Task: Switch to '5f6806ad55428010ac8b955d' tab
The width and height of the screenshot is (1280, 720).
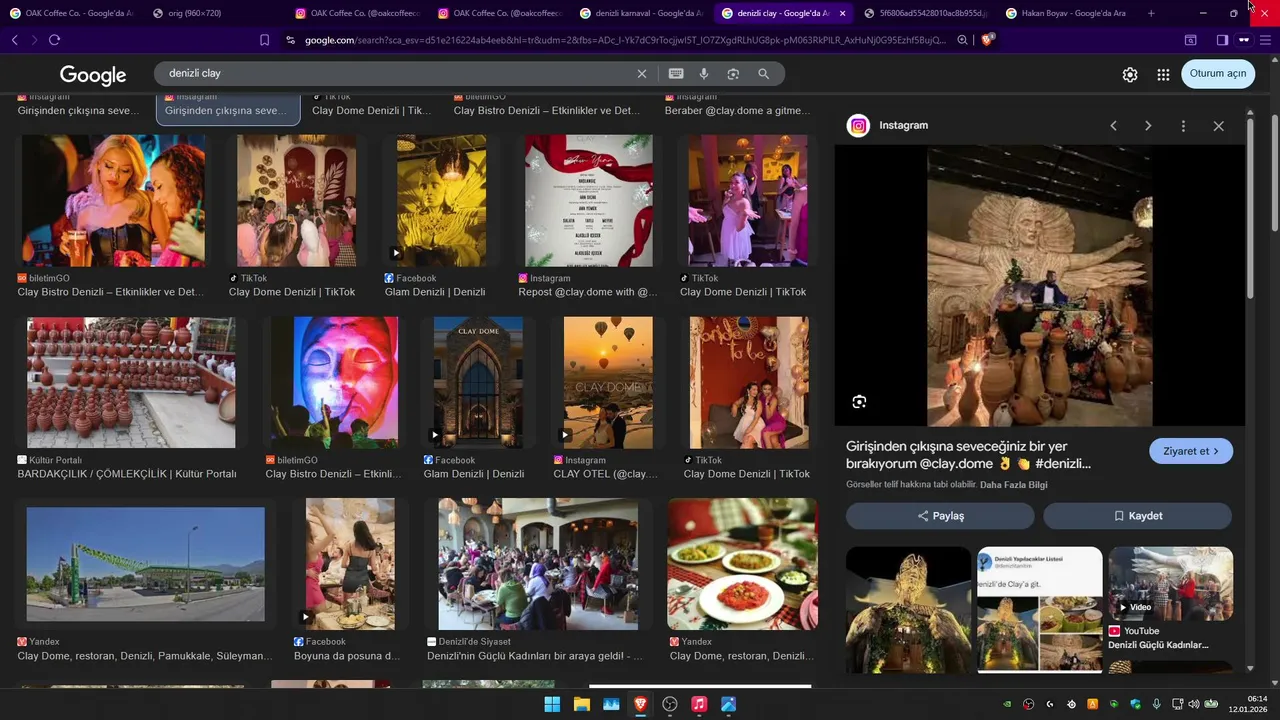Action: pos(925,13)
